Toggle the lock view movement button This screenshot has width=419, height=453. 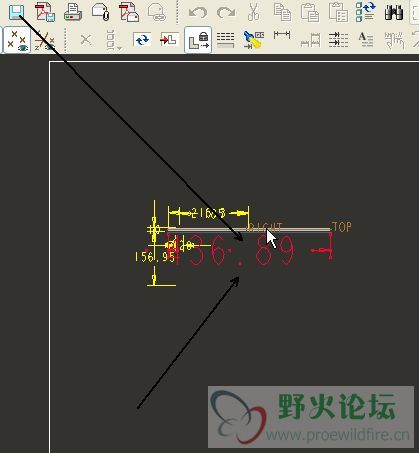pos(198,40)
